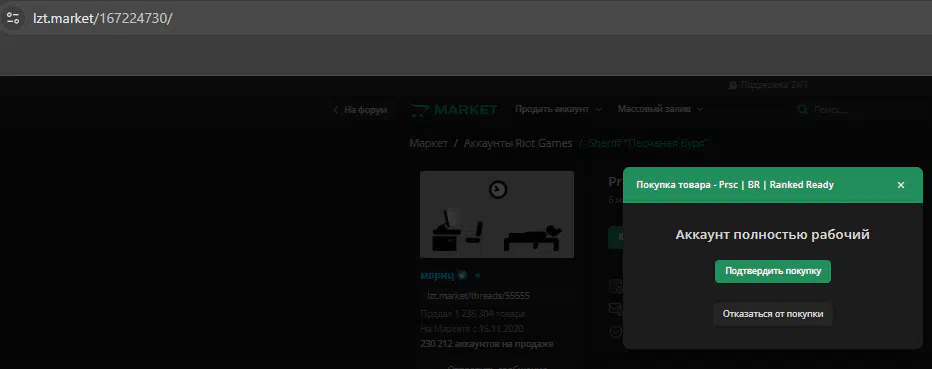Open Продать аккаунт dropdown menu

tap(558, 109)
